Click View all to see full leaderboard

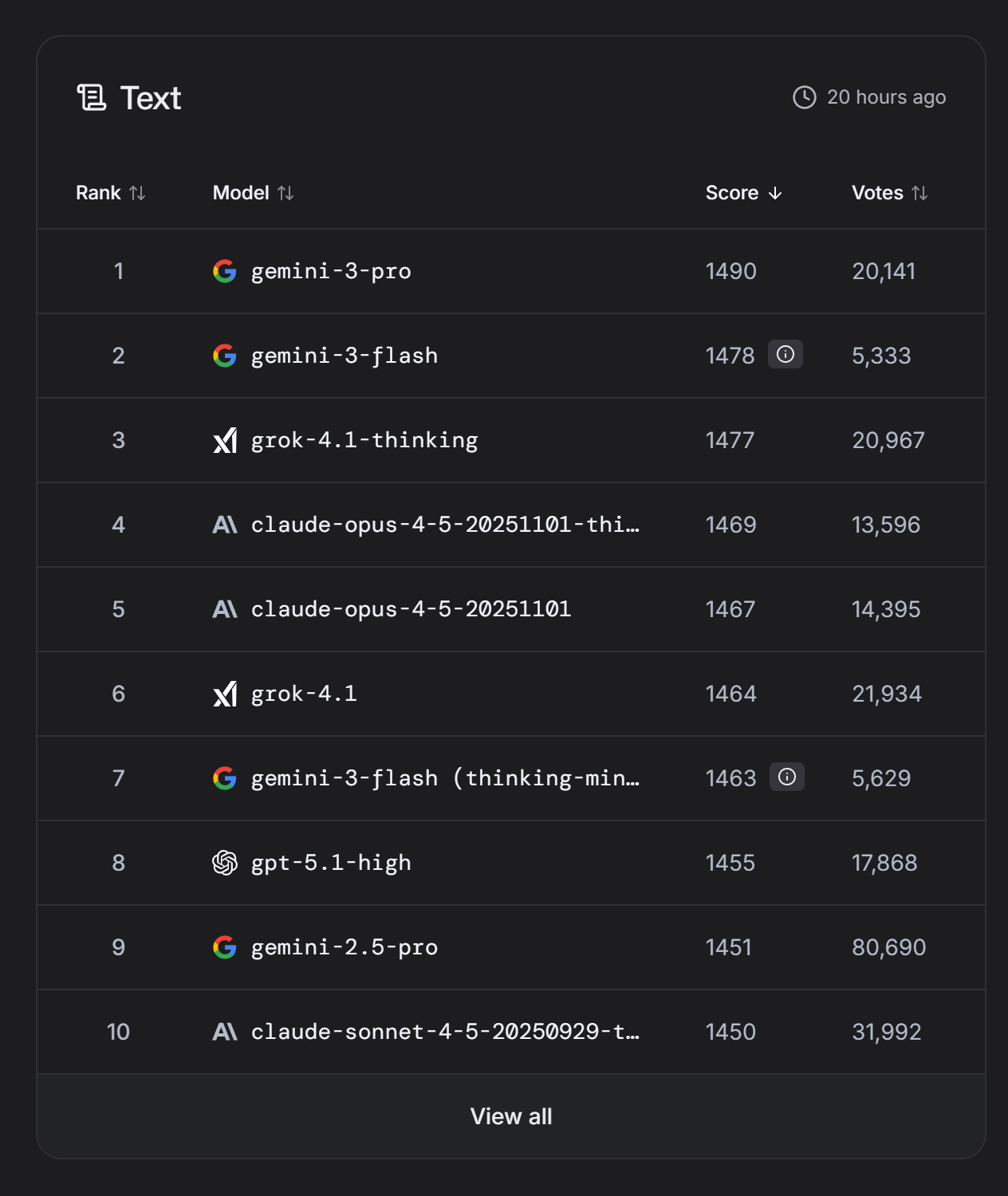tap(511, 1116)
